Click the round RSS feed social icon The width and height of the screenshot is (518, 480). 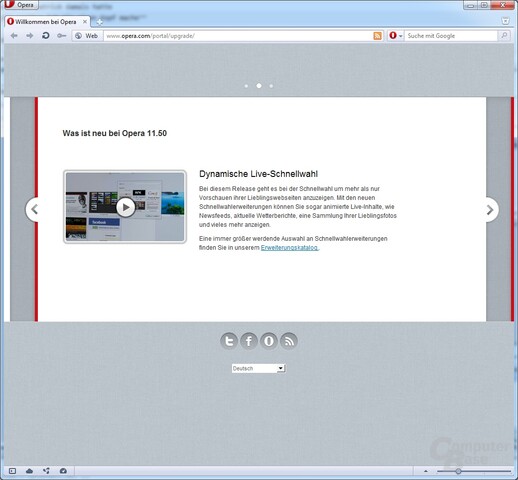[x=289, y=341]
